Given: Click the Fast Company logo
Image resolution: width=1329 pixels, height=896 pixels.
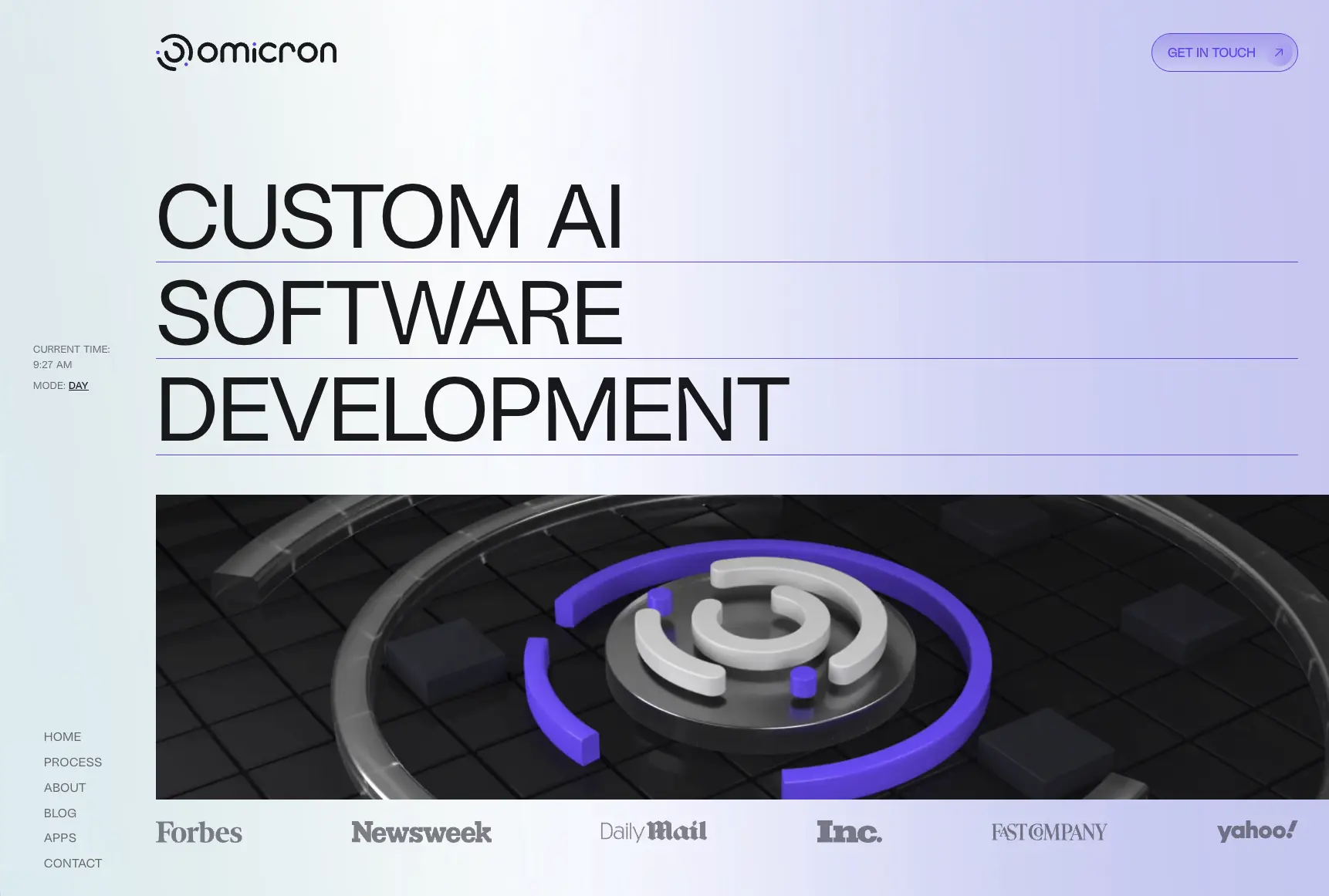Looking at the screenshot, I should pyautogui.click(x=1050, y=832).
